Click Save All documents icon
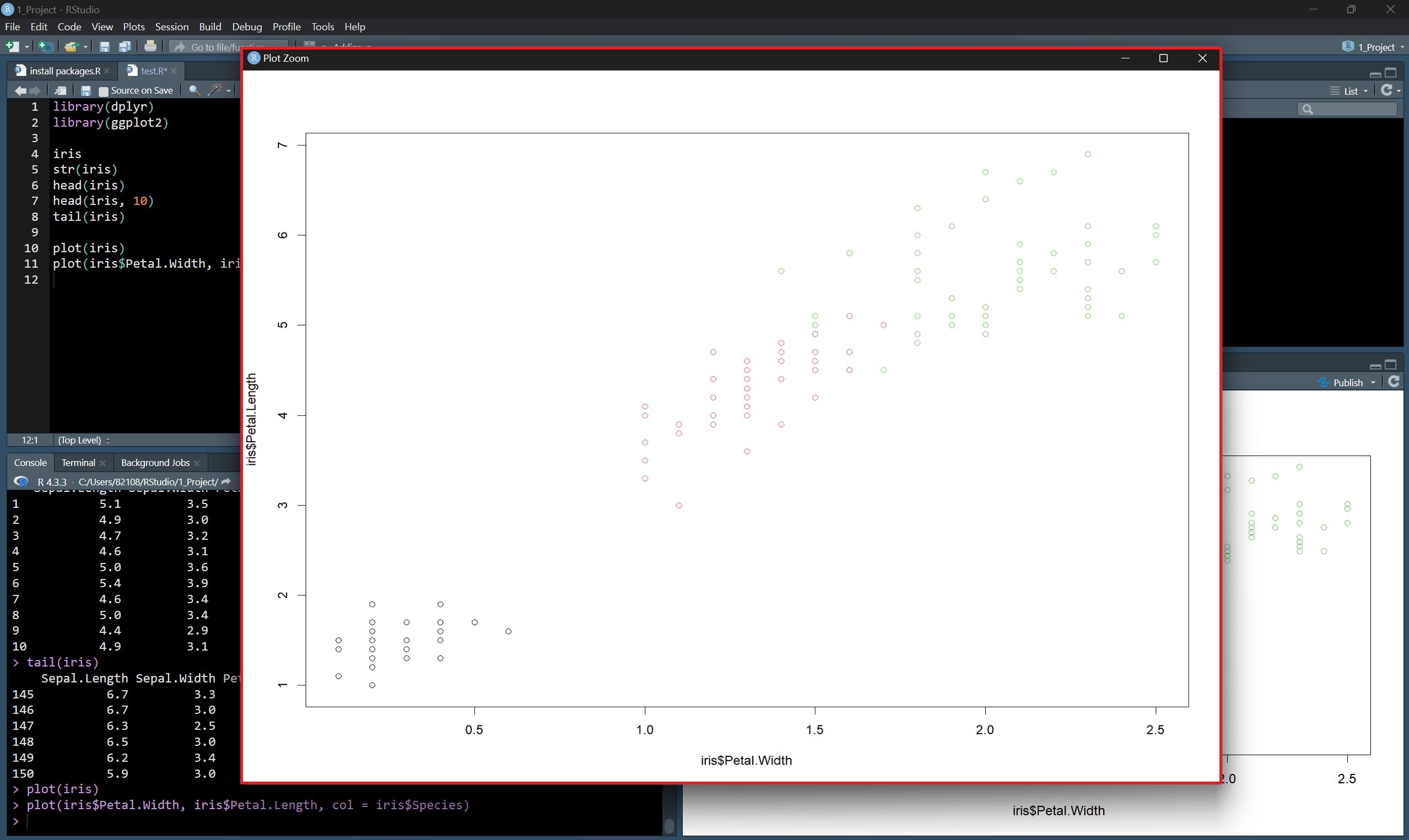This screenshot has width=1409, height=840. click(125, 46)
